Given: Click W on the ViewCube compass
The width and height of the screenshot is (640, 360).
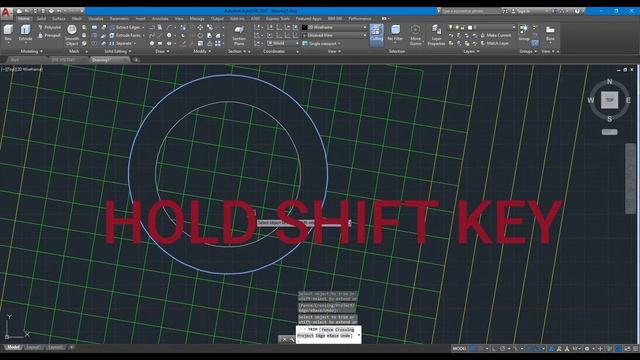Looking at the screenshot, I should 591,100.
